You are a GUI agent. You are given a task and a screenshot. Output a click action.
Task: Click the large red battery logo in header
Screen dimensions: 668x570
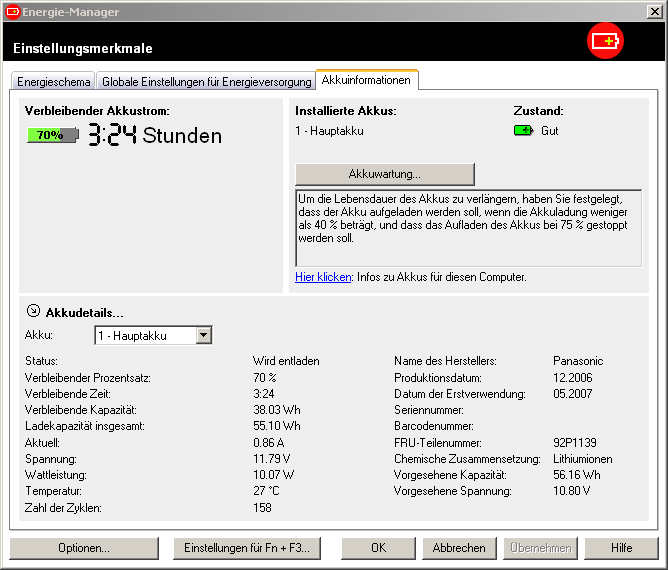[605, 41]
